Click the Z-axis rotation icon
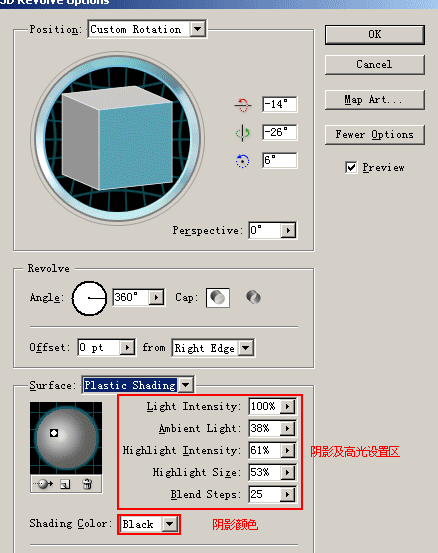438x553 pixels. 243,161
